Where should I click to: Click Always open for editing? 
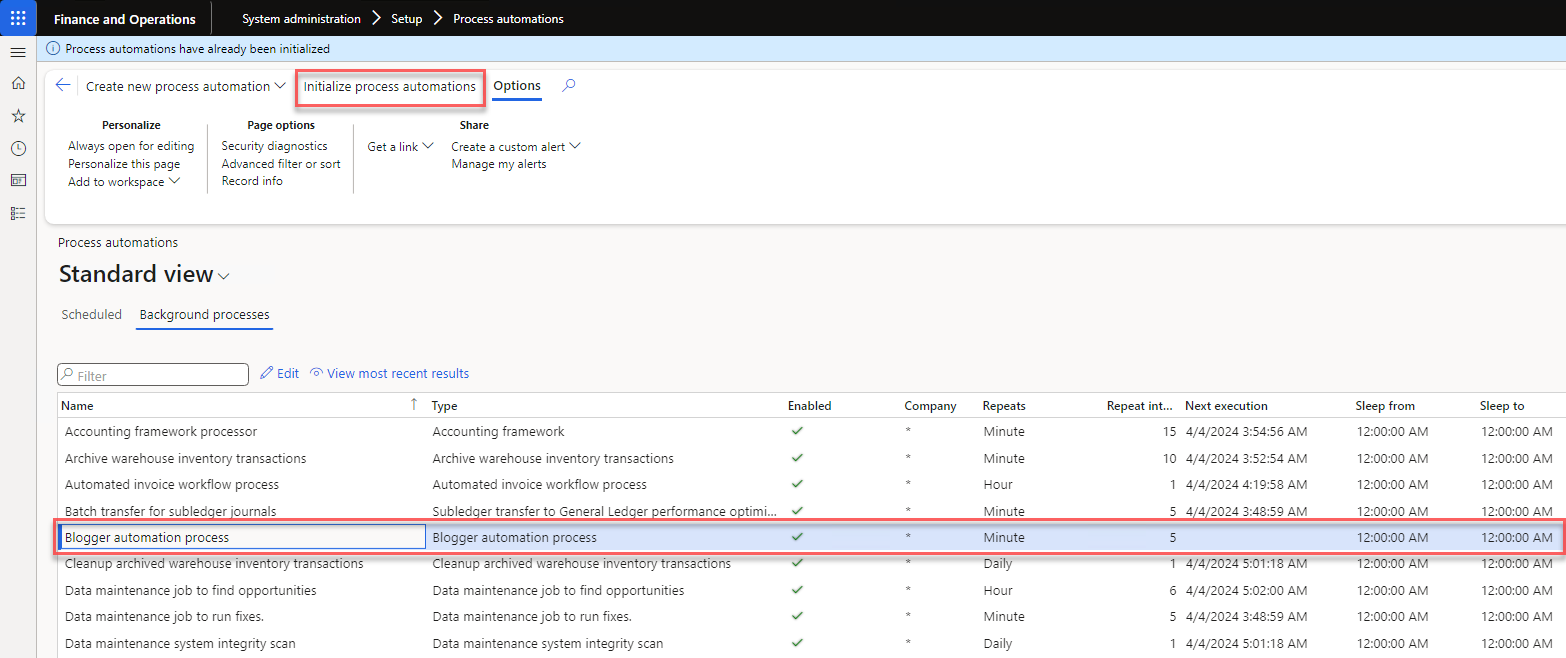(x=131, y=146)
